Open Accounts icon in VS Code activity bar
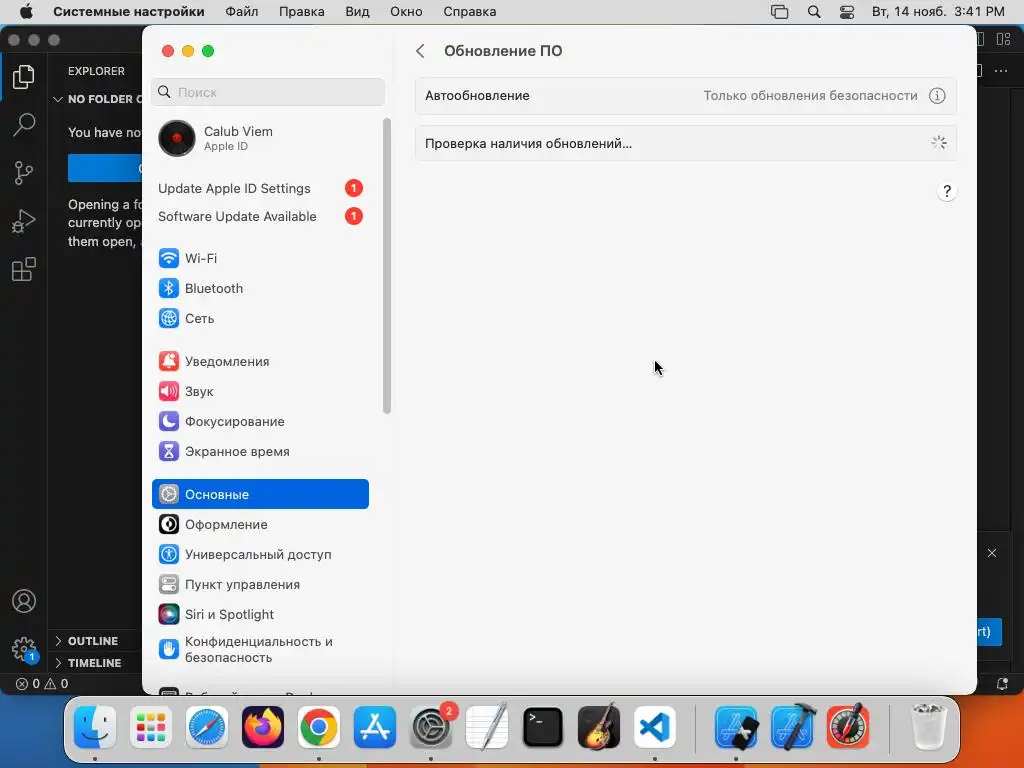 click(x=24, y=601)
